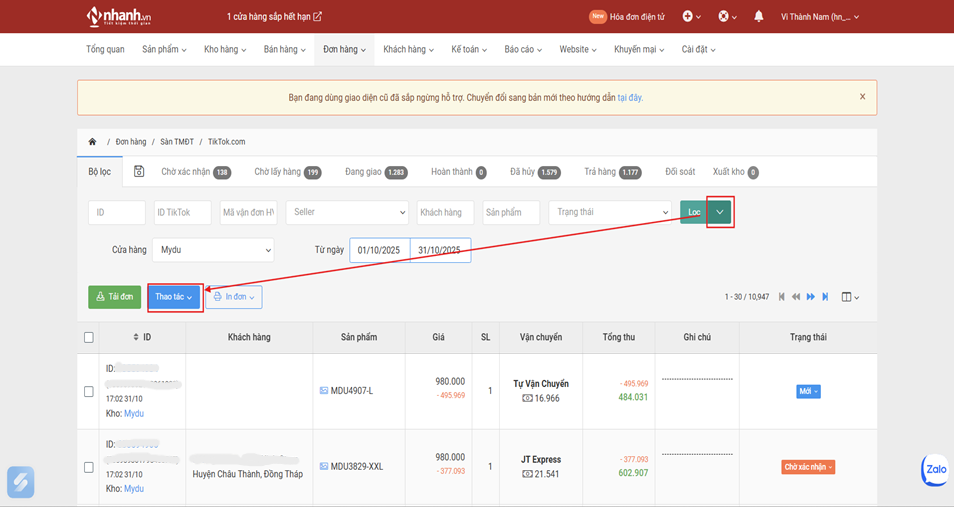Open the Tổng quan menu

coord(105,49)
